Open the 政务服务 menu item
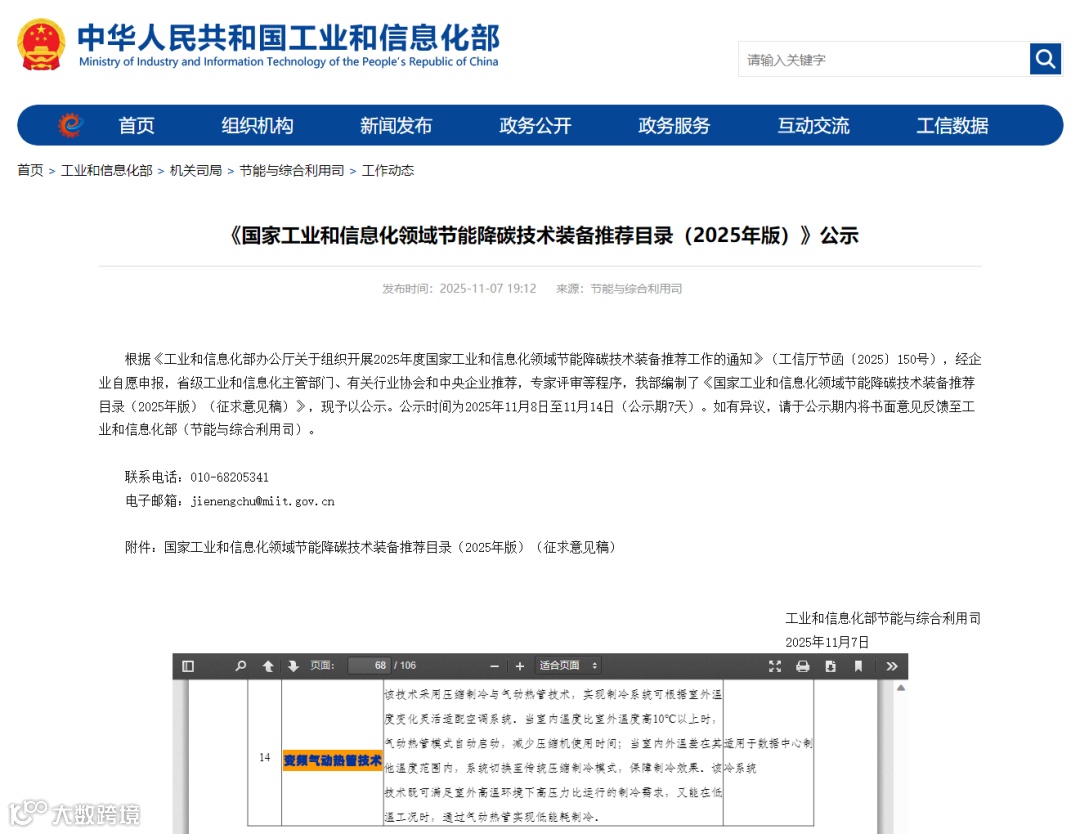 (x=674, y=125)
